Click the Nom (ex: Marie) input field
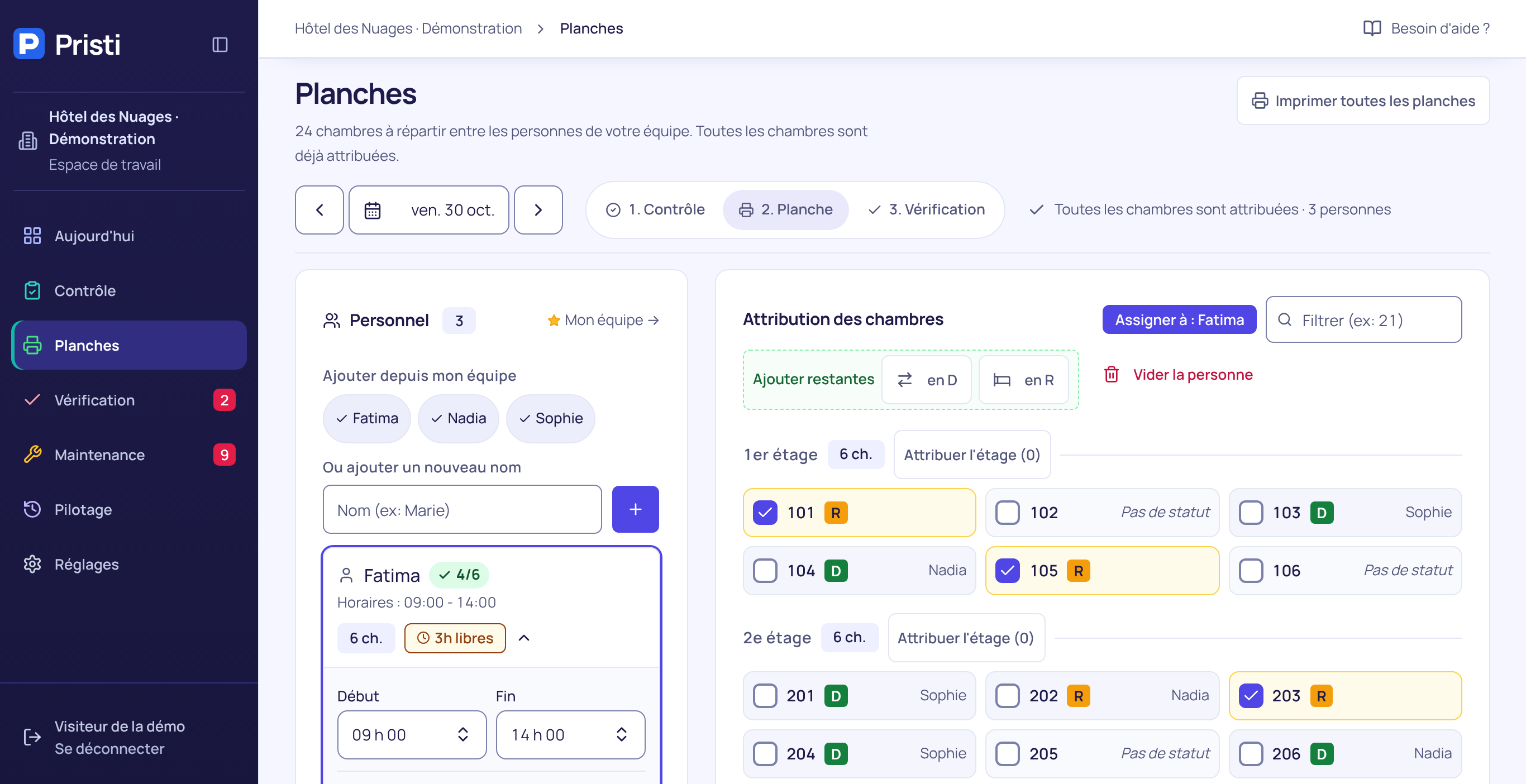Screen dimensions: 1526x784 point(462,509)
